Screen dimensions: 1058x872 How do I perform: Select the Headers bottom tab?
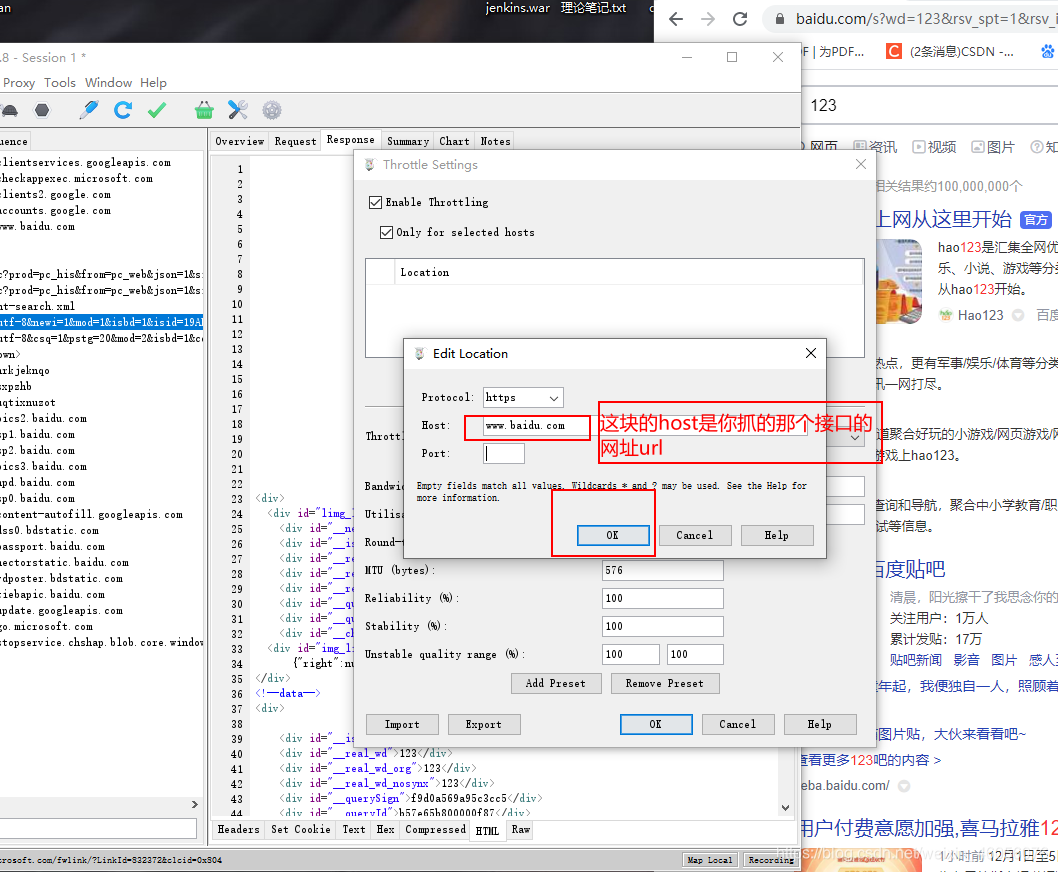238,829
